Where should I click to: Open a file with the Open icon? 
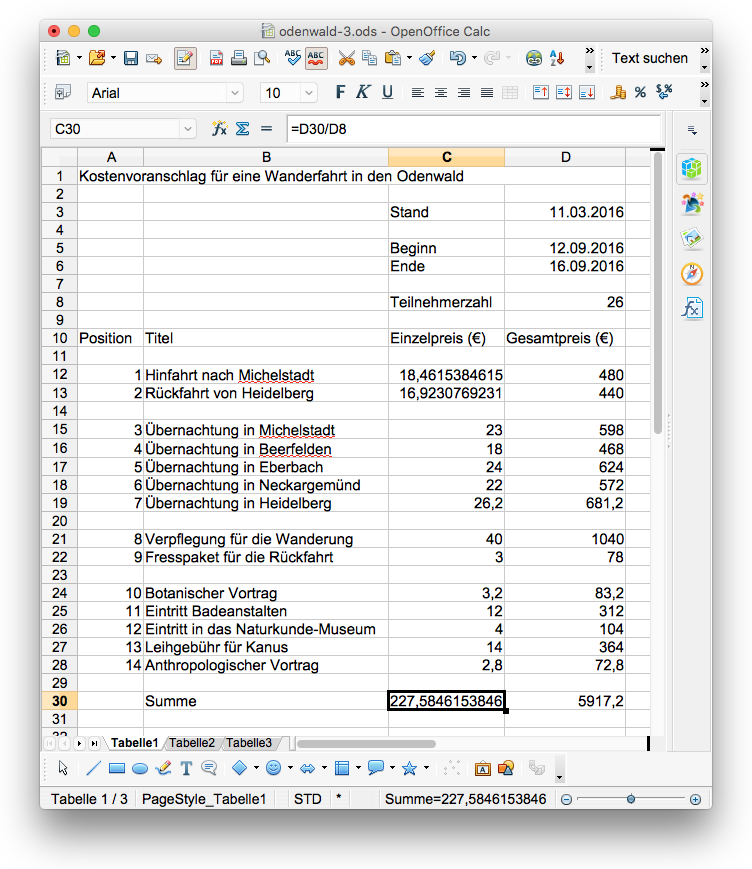97,58
